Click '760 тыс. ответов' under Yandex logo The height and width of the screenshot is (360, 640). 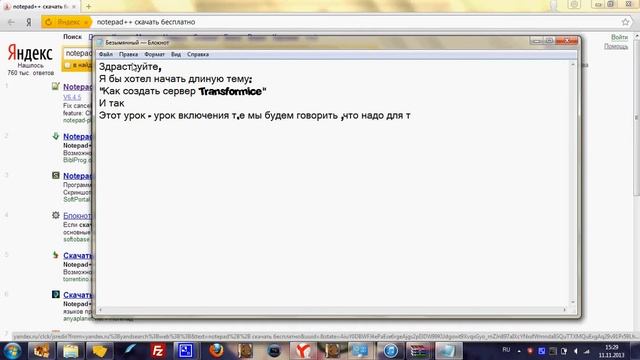(x=31, y=73)
